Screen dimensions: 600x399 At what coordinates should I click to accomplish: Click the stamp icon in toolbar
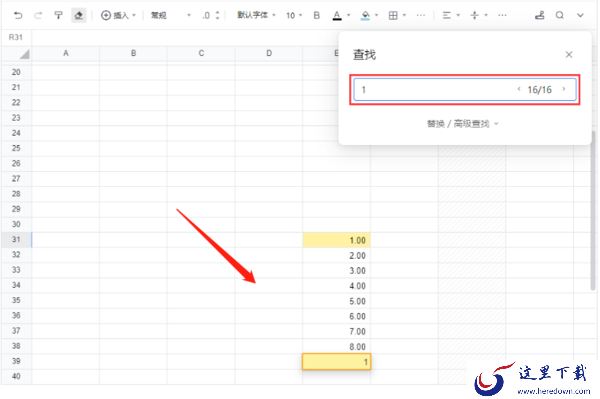[x=540, y=15]
